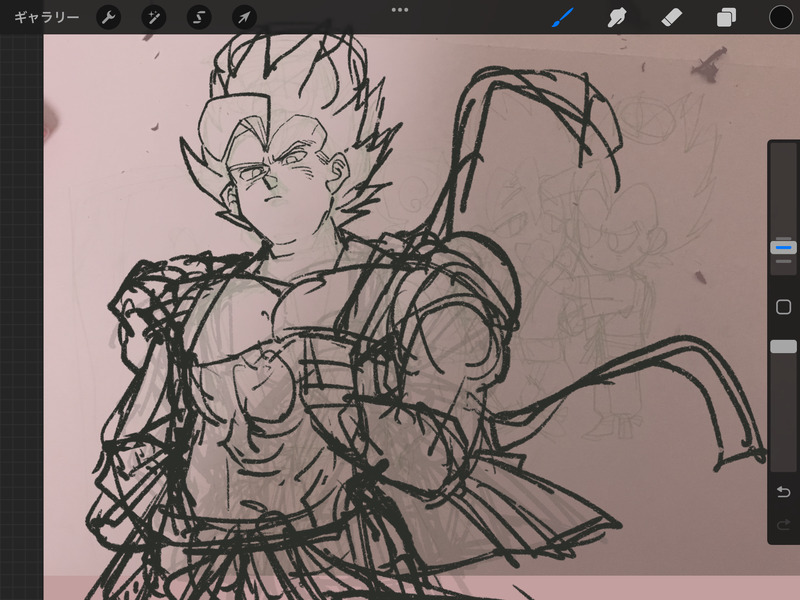This screenshot has width=800, height=600.
Task: Select the Brush tool
Action: click(563, 17)
